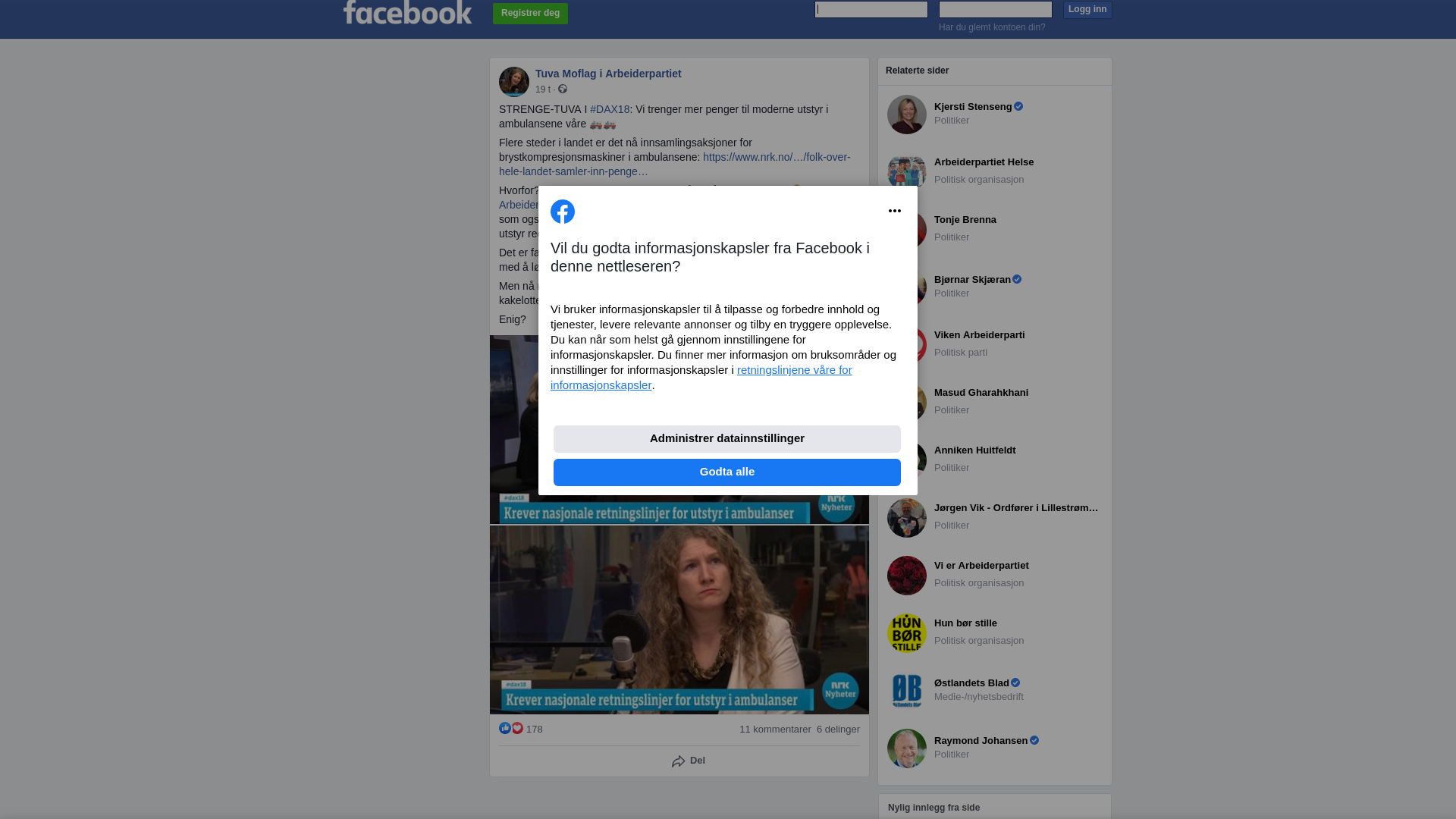This screenshot has height=819, width=1456.
Task: Open the 6 delinger link
Action: tap(838, 730)
